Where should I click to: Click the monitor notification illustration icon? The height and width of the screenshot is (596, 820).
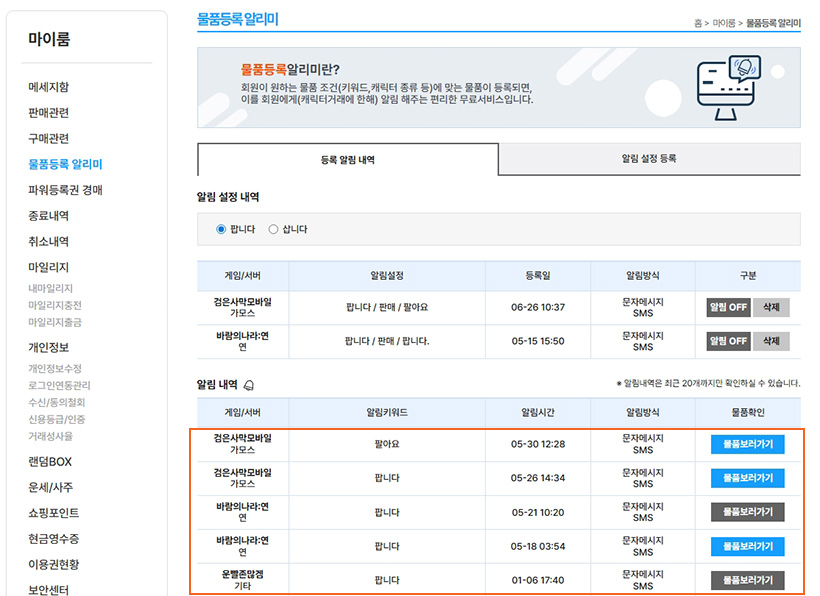(728, 87)
